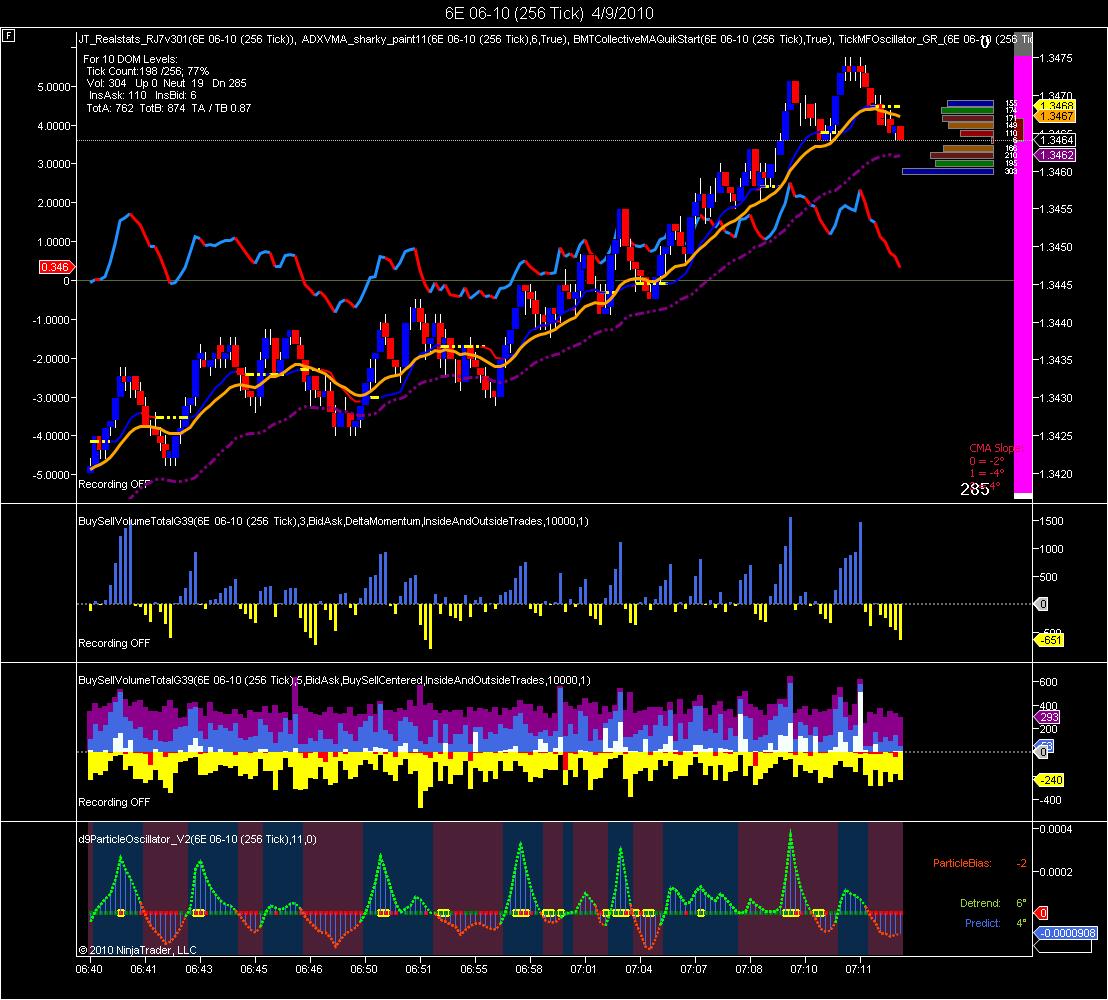Viewport: 1108px width, 1000px height.
Task: Click the magenta vertical bar beside price axis
Action: tap(1022, 274)
